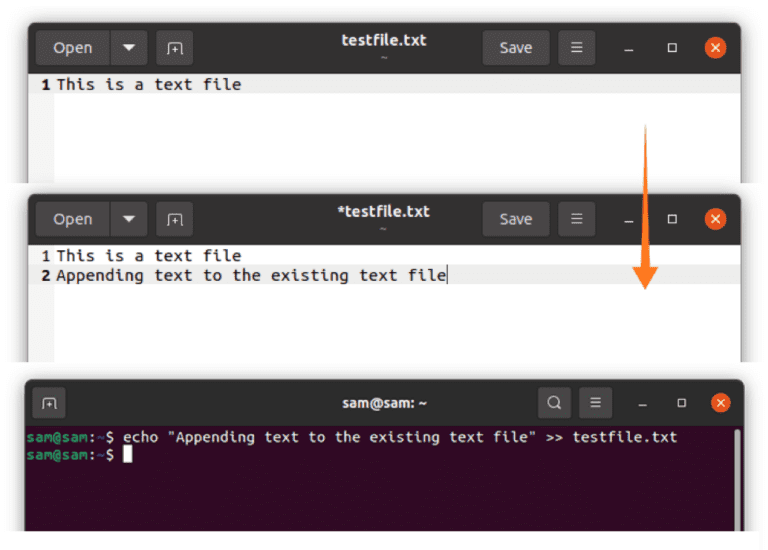Save the top testfile.txt document
Screen dimensions: 768x550
[516, 48]
